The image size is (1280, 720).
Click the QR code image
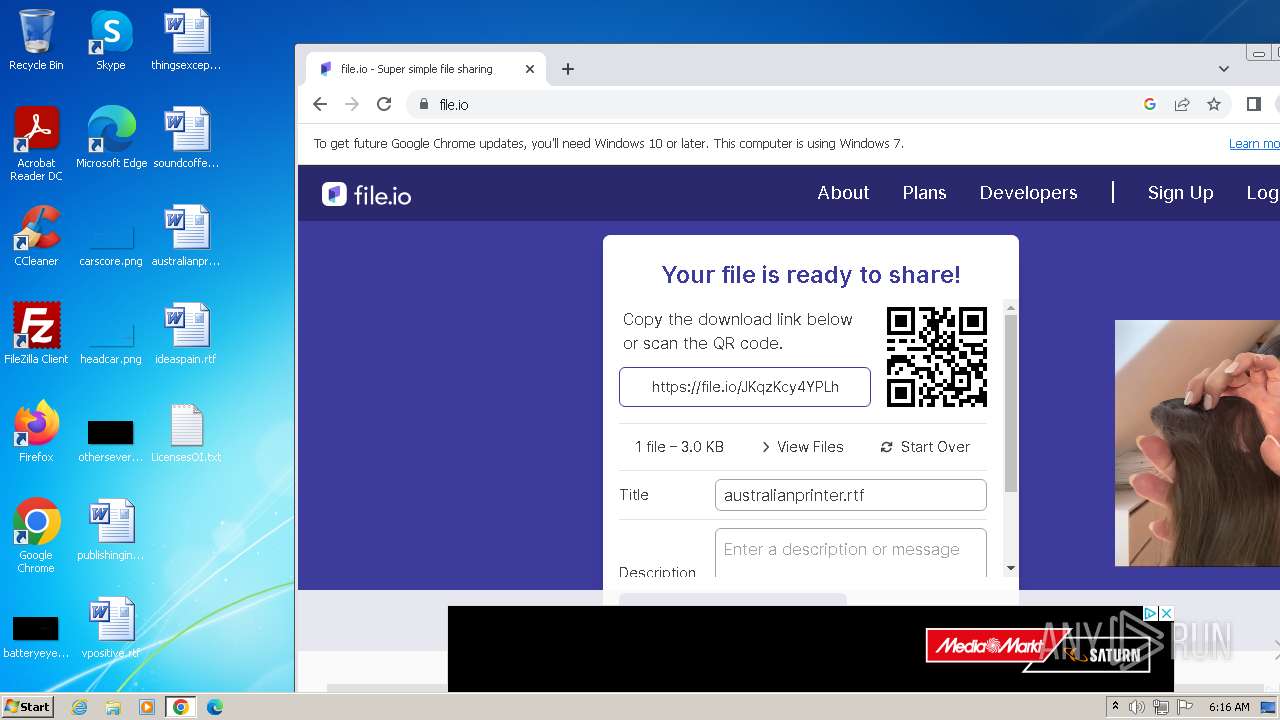coord(937,357)
